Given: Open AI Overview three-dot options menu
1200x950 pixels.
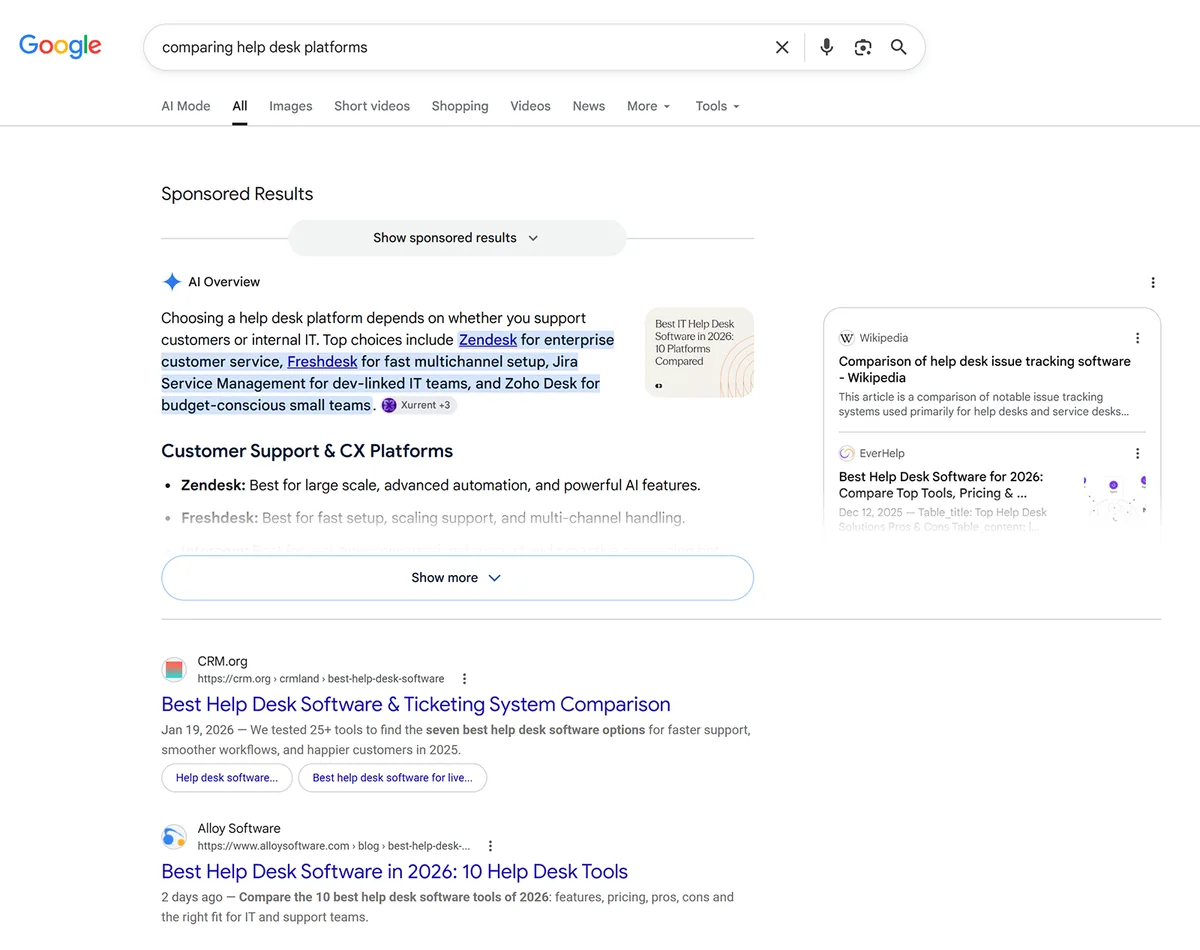Looking at the screenshot, I should tap(1153, 283).
